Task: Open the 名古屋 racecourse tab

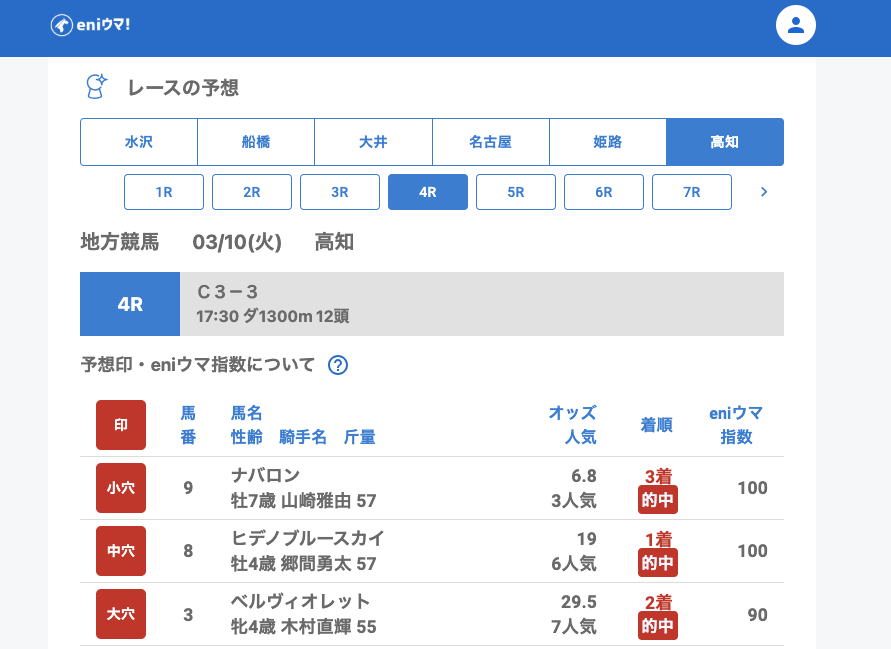Action: click(x=490, y=142)
